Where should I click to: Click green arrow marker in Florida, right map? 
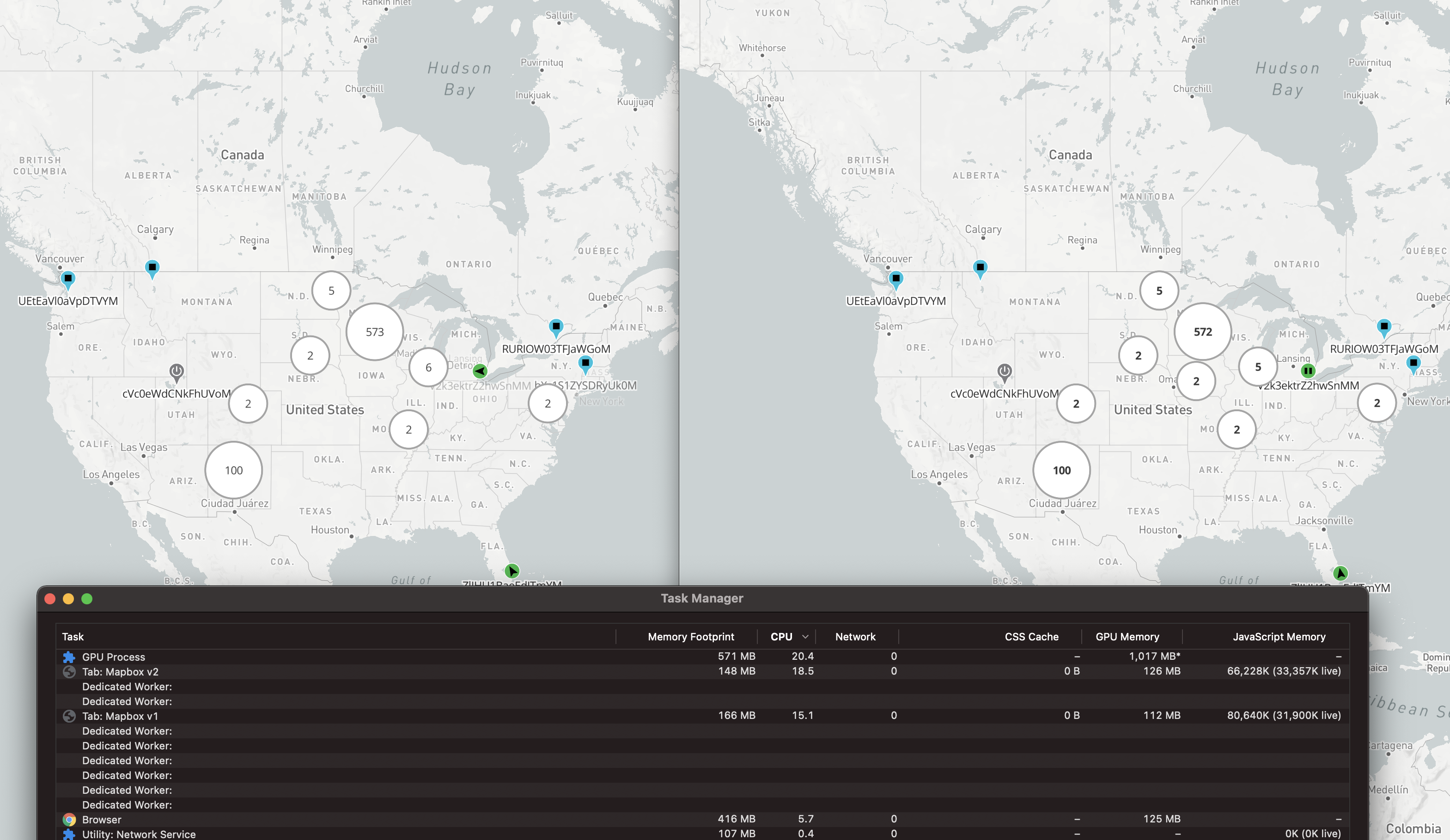click(x=1340, y=573)
